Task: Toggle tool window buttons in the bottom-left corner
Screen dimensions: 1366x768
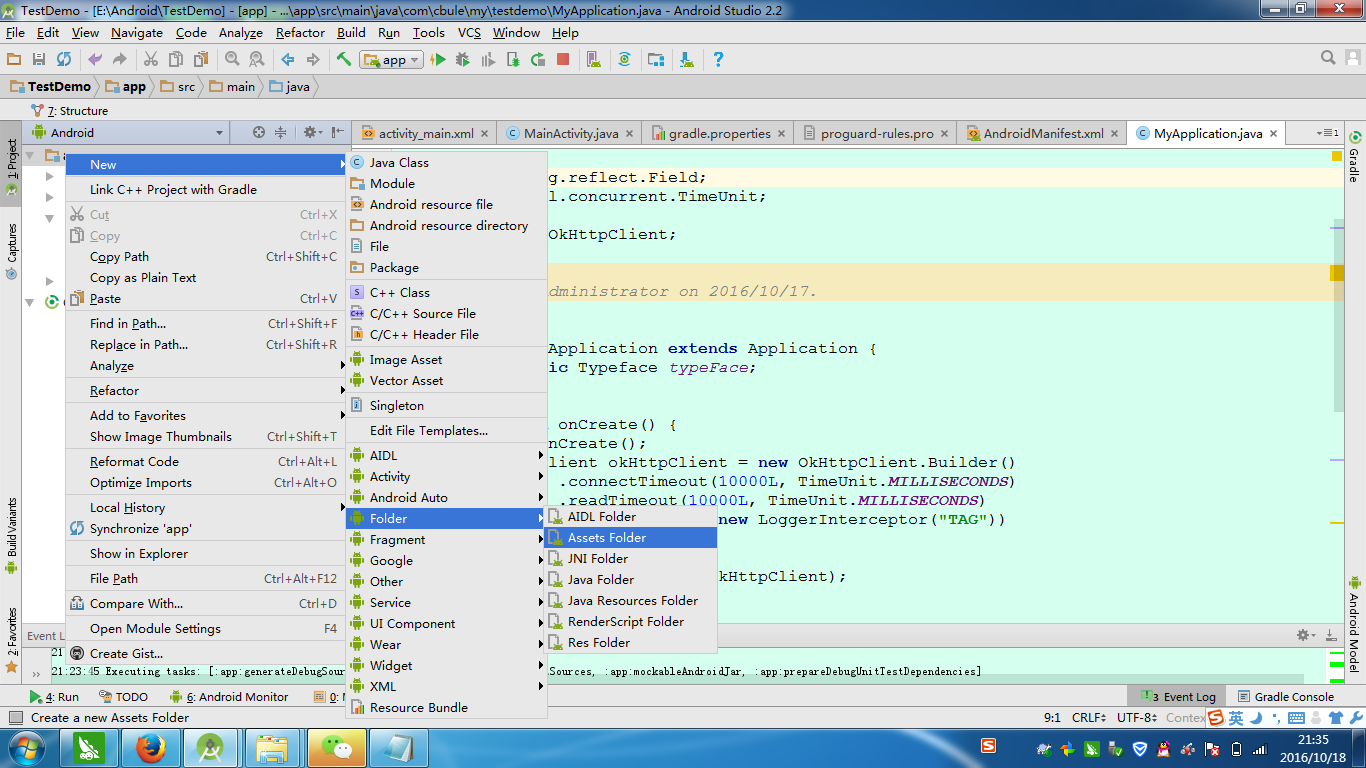Action: (14, 717)
